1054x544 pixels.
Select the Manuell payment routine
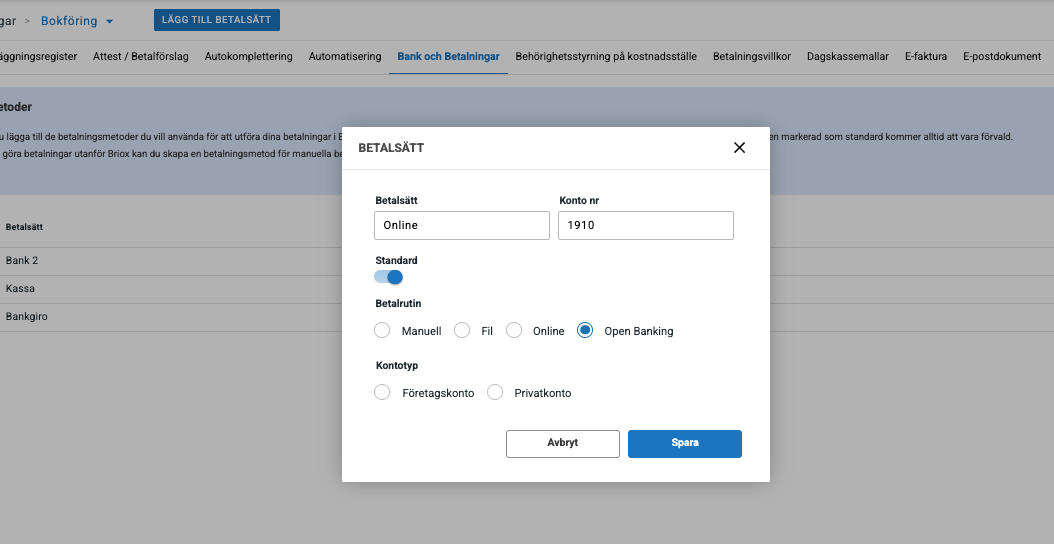coord(382,331)
